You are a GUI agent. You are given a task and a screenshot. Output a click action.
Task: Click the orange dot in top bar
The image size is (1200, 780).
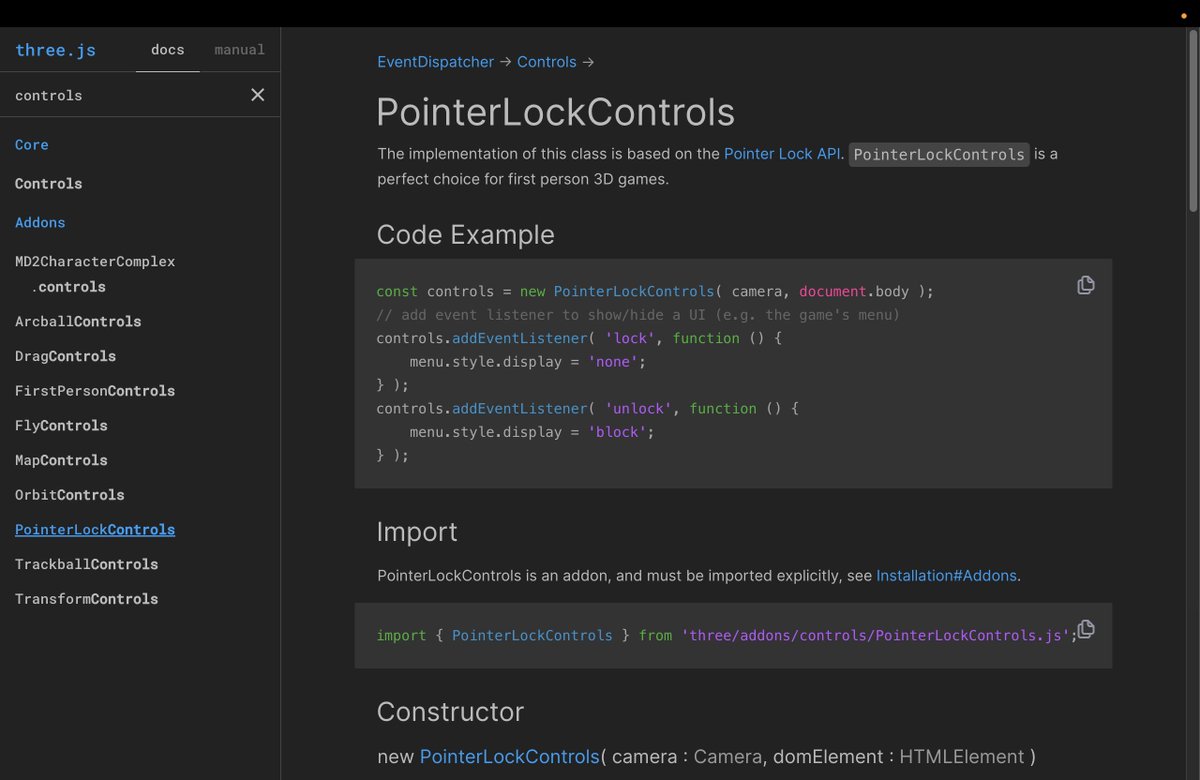pos(1184,16)
